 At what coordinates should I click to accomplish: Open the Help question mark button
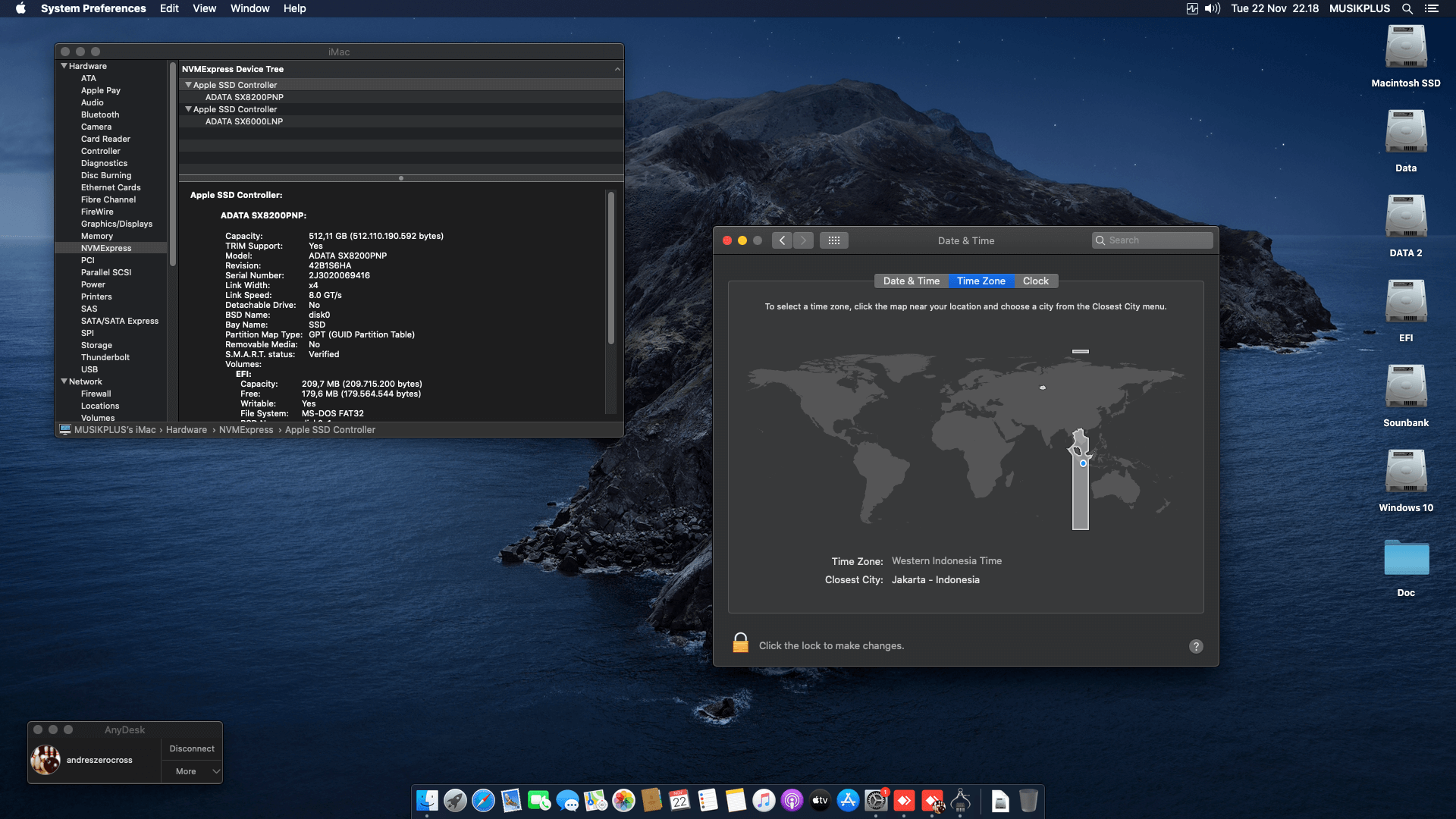1196,646
